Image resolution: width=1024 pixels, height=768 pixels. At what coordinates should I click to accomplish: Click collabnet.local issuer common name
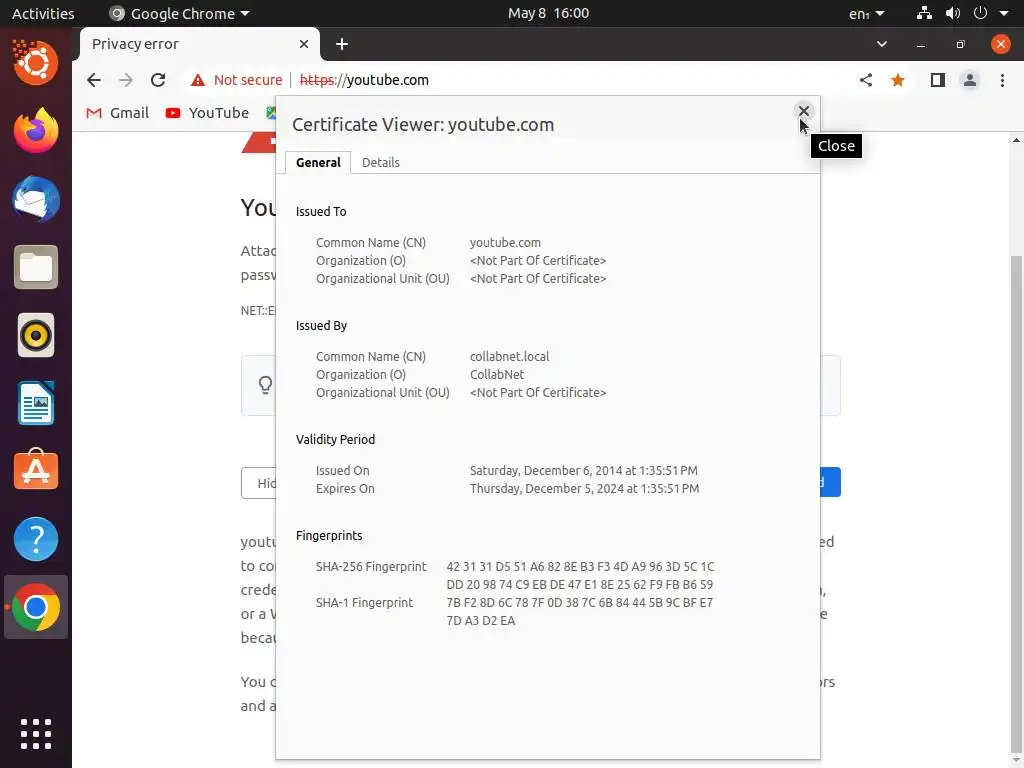click(509, 357)
